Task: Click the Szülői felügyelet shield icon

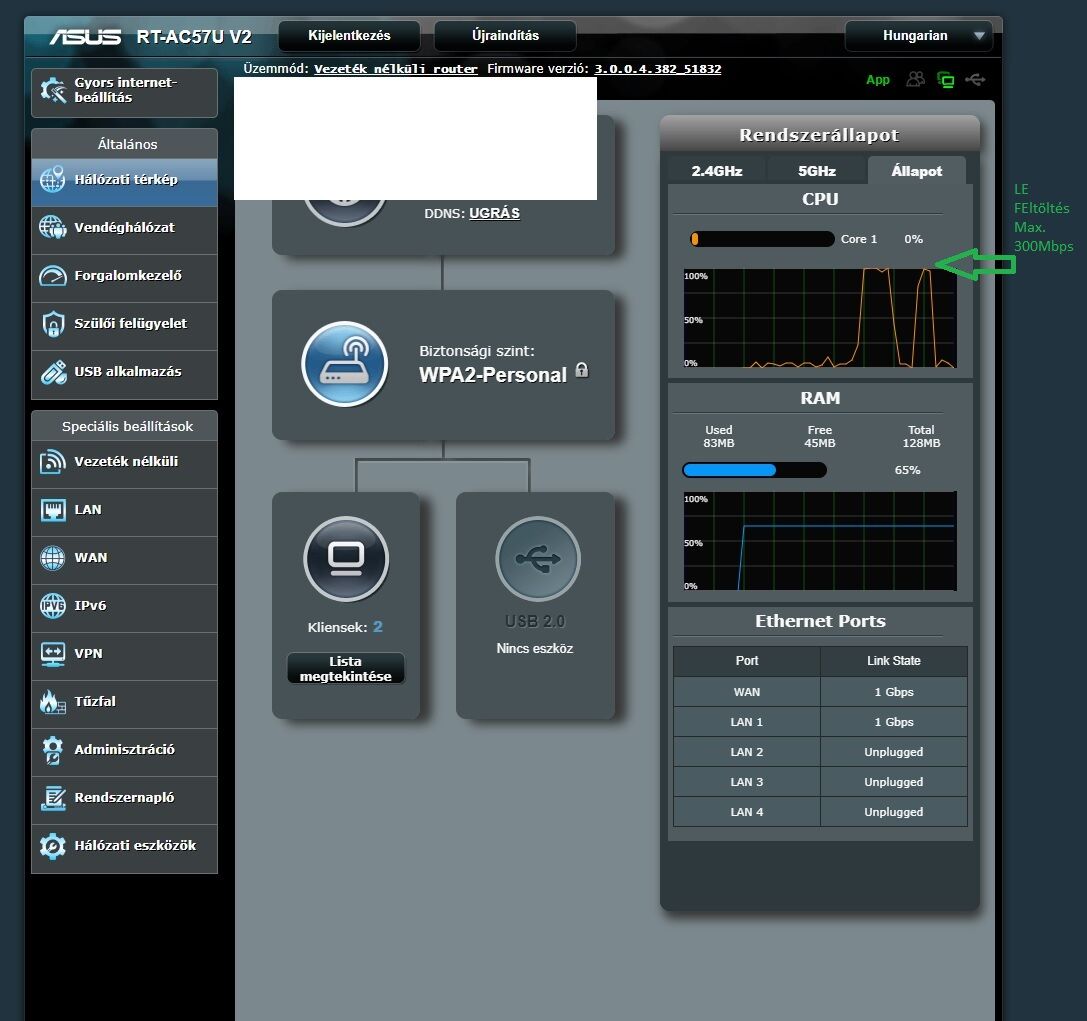Action: point(53,324)
